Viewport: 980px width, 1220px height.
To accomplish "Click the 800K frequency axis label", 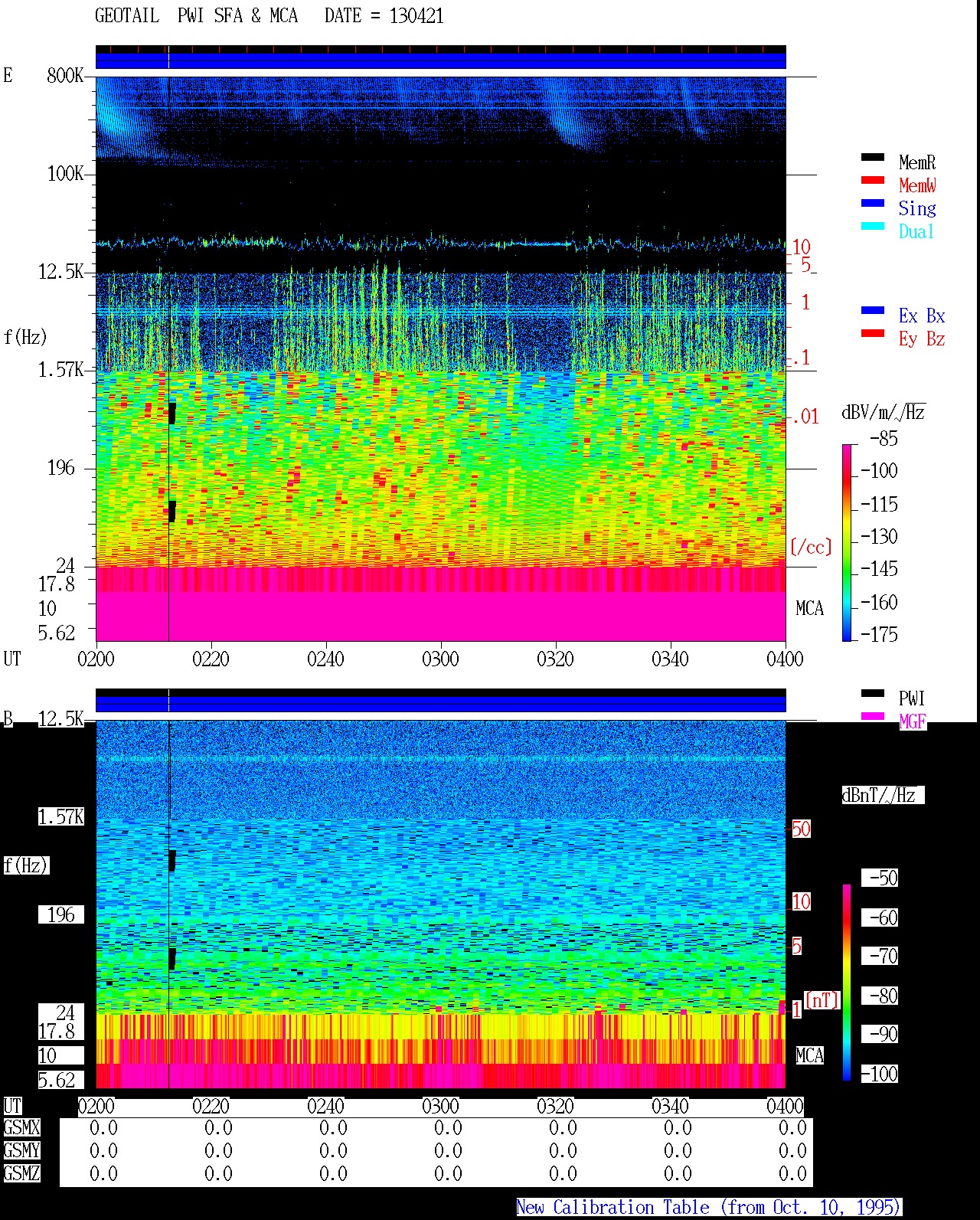I will [x=65, y=75].
